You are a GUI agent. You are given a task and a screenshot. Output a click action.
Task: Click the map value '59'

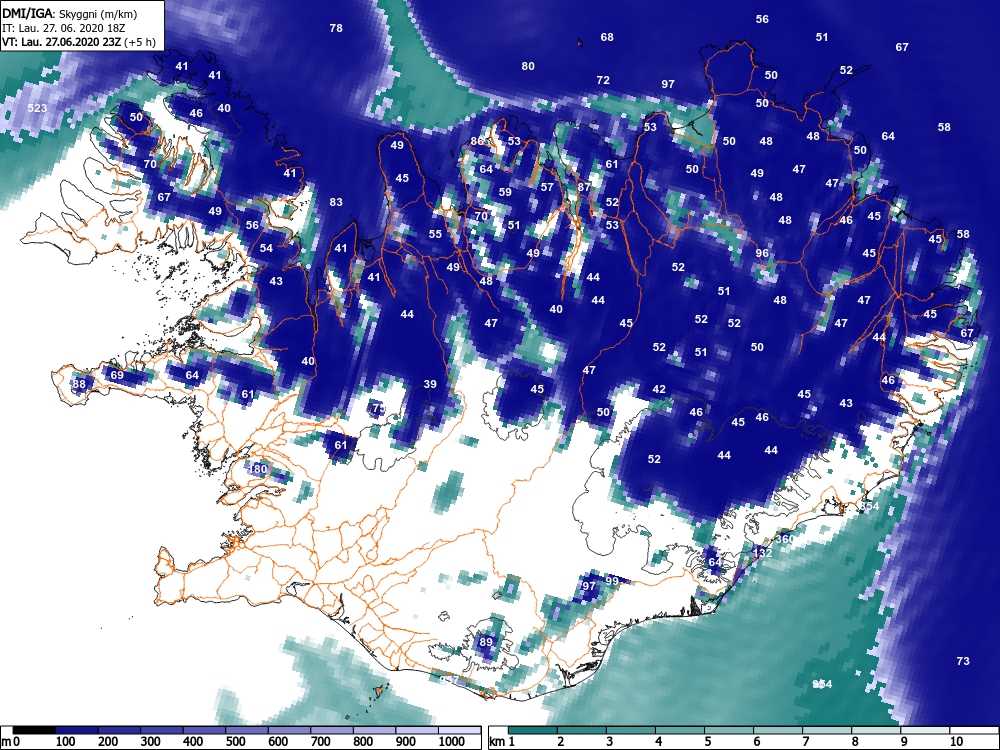tap(505, 192)
